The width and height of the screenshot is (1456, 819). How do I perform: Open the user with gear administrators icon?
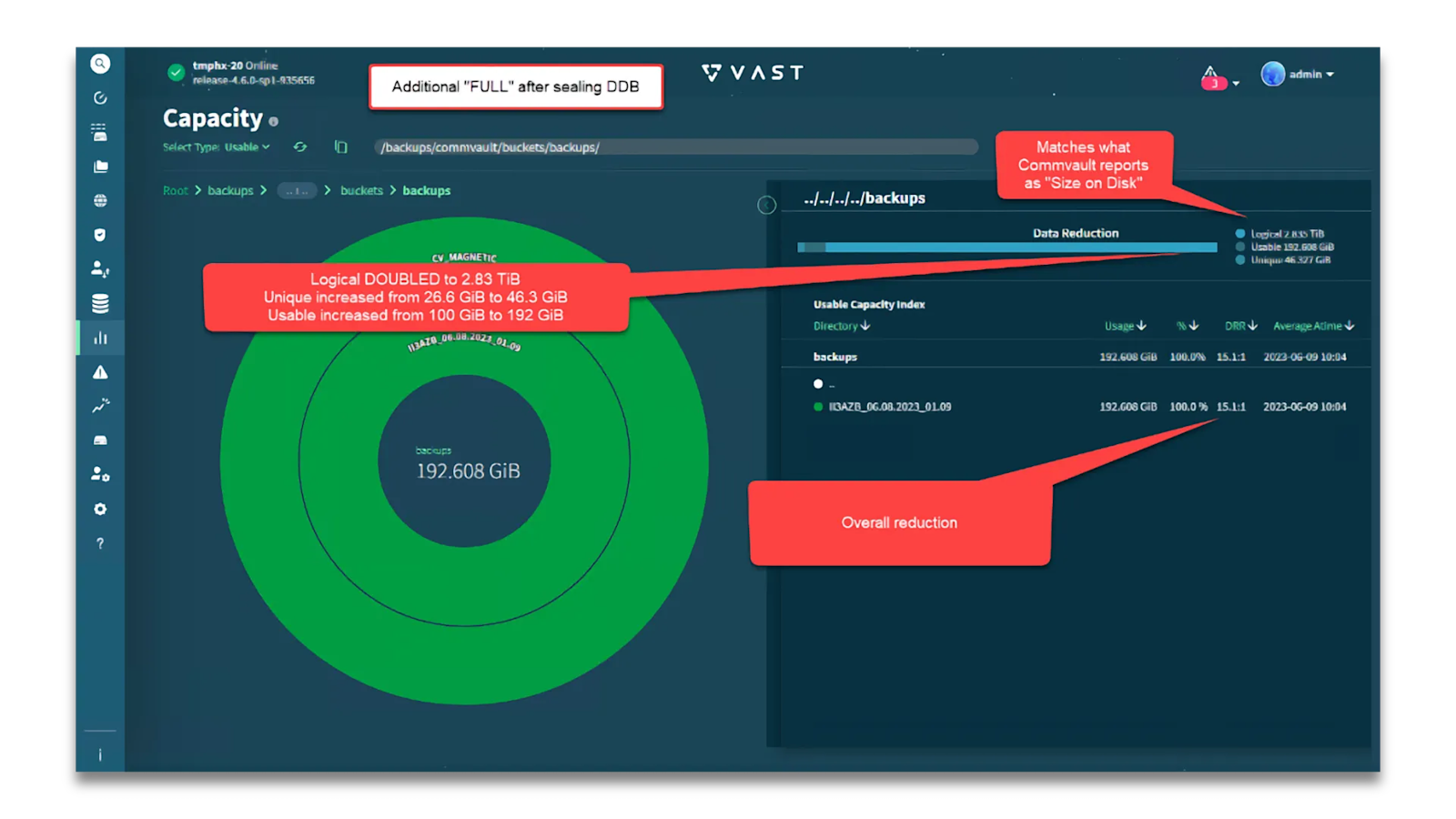(100, 474)
